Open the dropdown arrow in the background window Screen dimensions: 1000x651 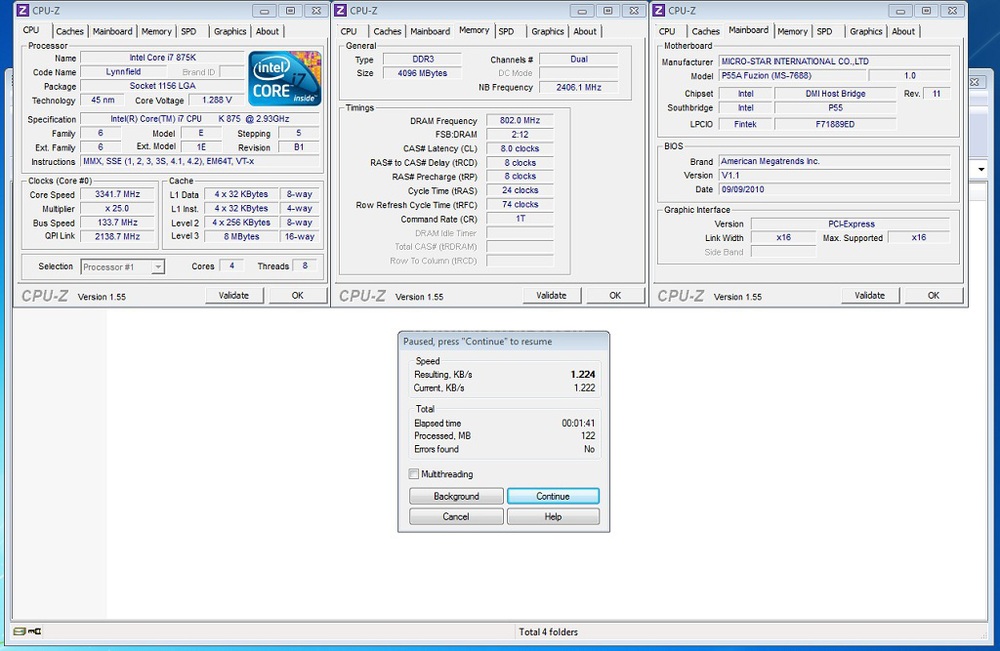[981, 170]
